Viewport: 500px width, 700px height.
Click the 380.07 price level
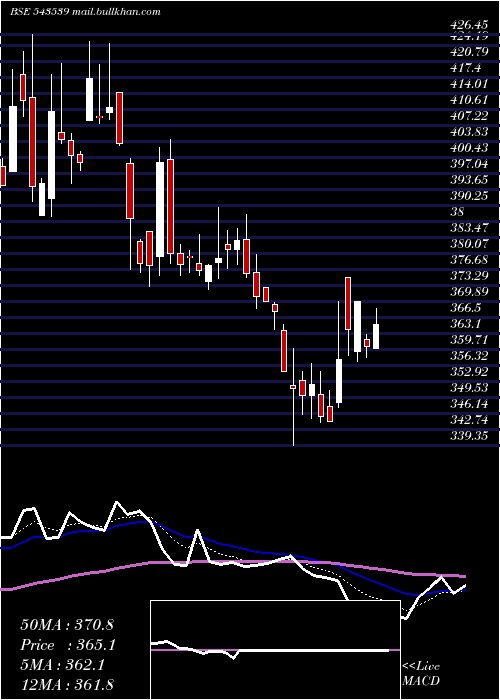click(469, 244)
